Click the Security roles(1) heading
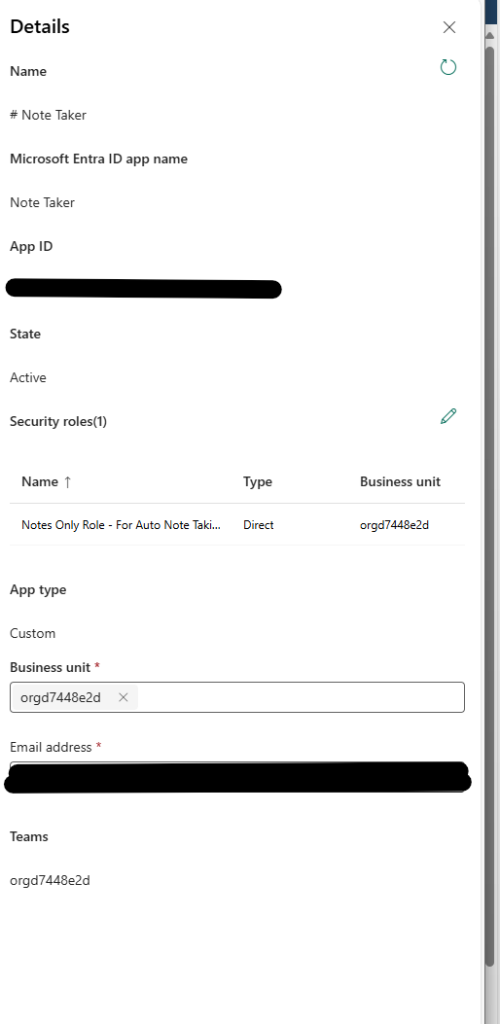This screenshot has height=1024, width=500. click(x=58, y=422)
